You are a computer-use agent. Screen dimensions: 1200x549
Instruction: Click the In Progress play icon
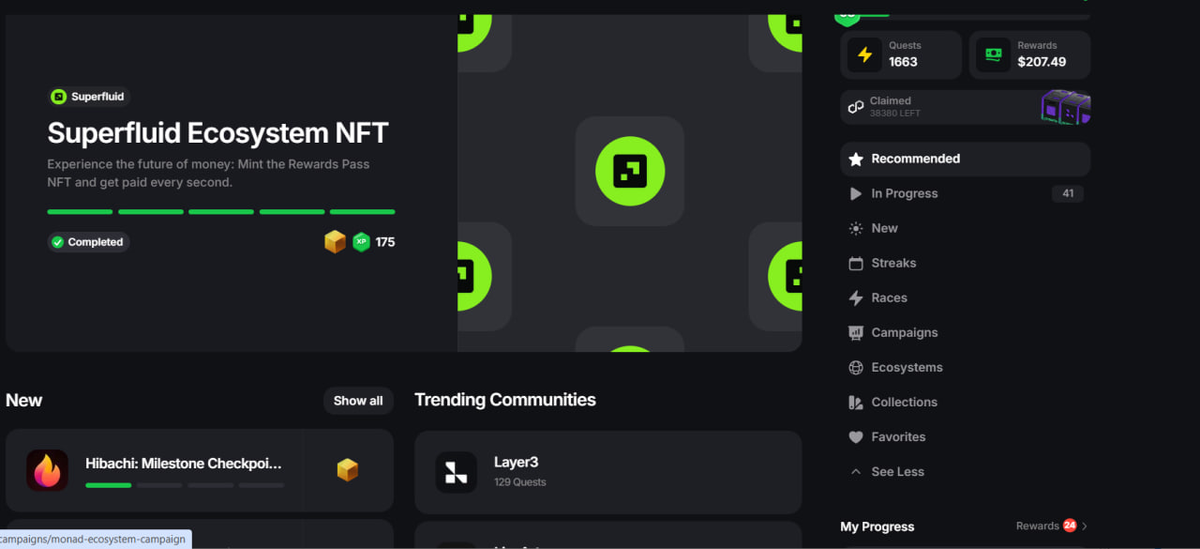point(856,194)
